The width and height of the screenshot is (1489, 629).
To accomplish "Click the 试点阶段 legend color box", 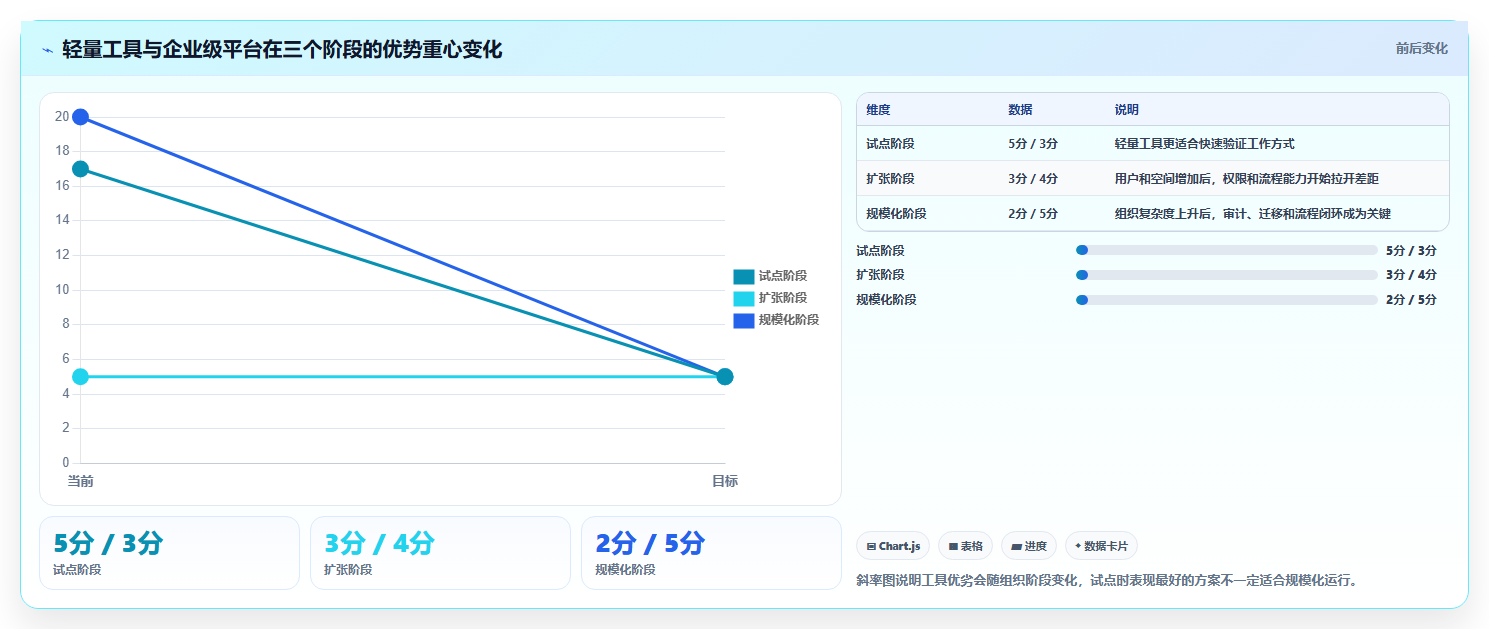I will (743, 276).
